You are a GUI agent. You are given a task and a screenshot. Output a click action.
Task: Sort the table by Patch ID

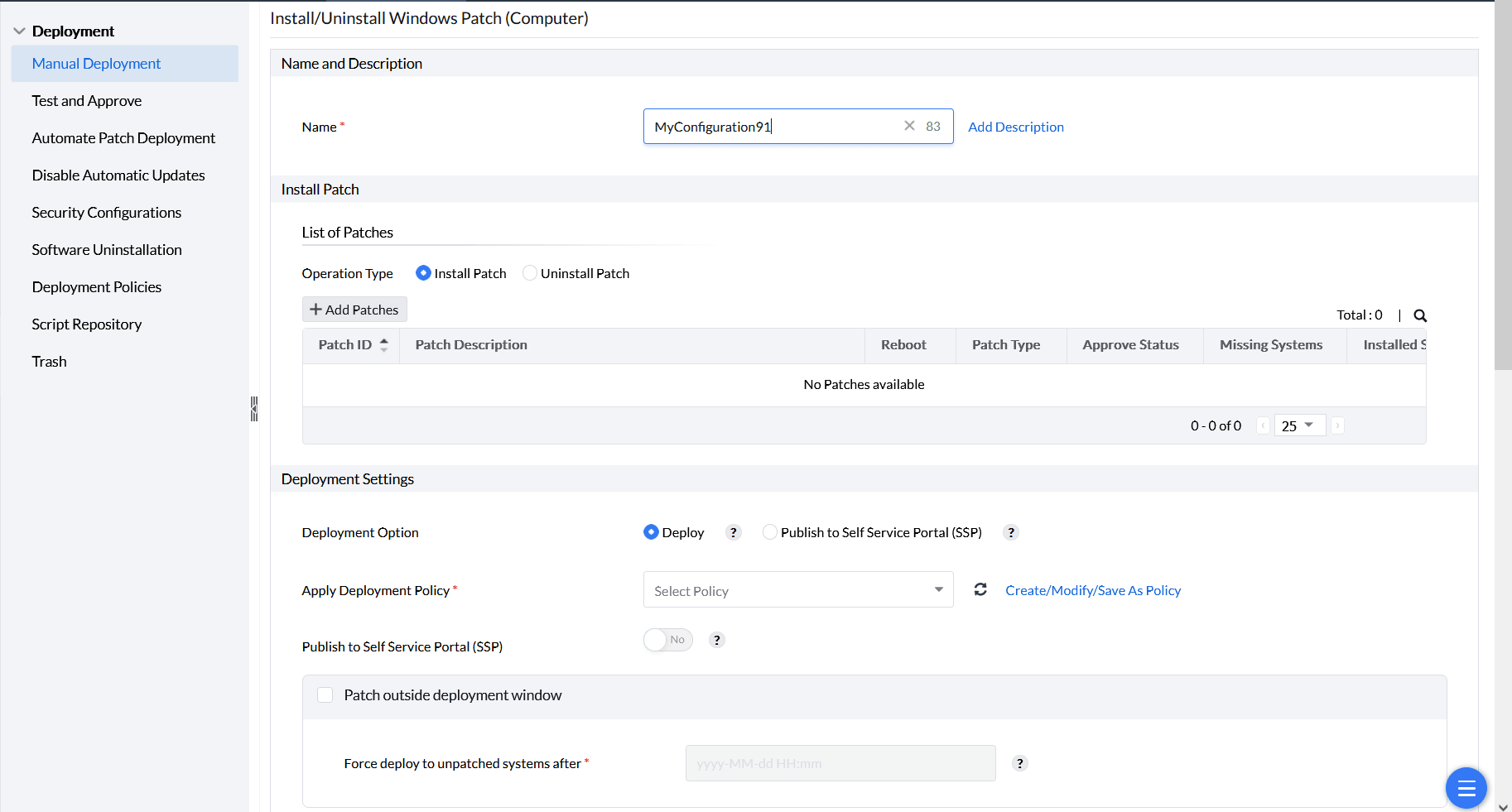(x=383, y=345)
